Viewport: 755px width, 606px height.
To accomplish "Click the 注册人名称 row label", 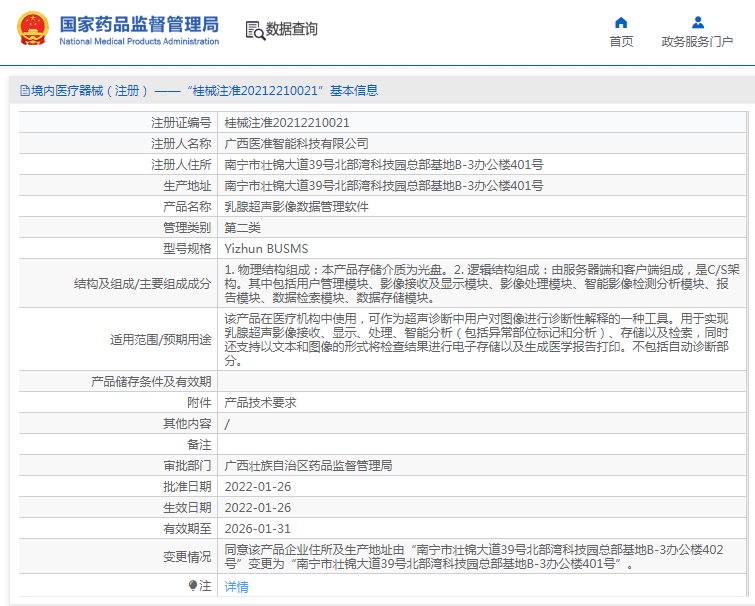I will point(181,143).
